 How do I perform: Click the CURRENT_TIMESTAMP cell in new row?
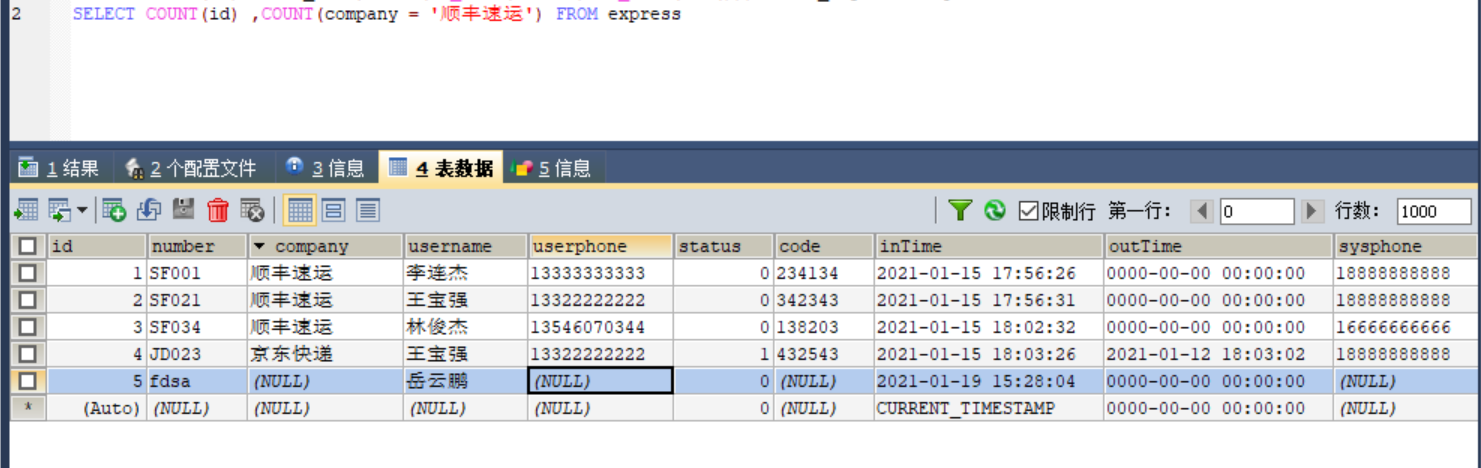(x=990, y=408)
